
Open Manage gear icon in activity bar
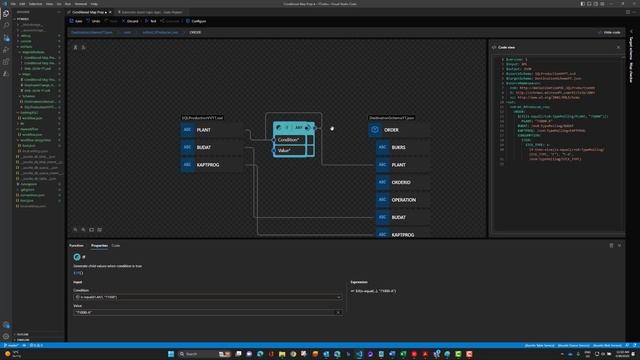pyautogui.click(x=6, y=336)
